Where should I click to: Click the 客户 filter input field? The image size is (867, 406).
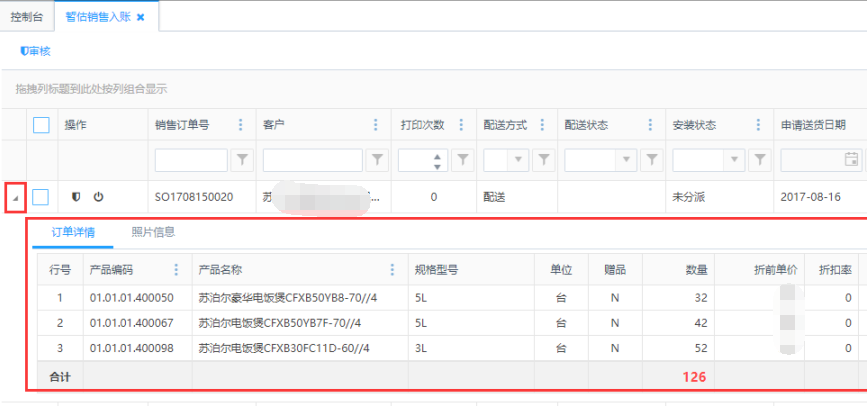[x=312, y=159]
